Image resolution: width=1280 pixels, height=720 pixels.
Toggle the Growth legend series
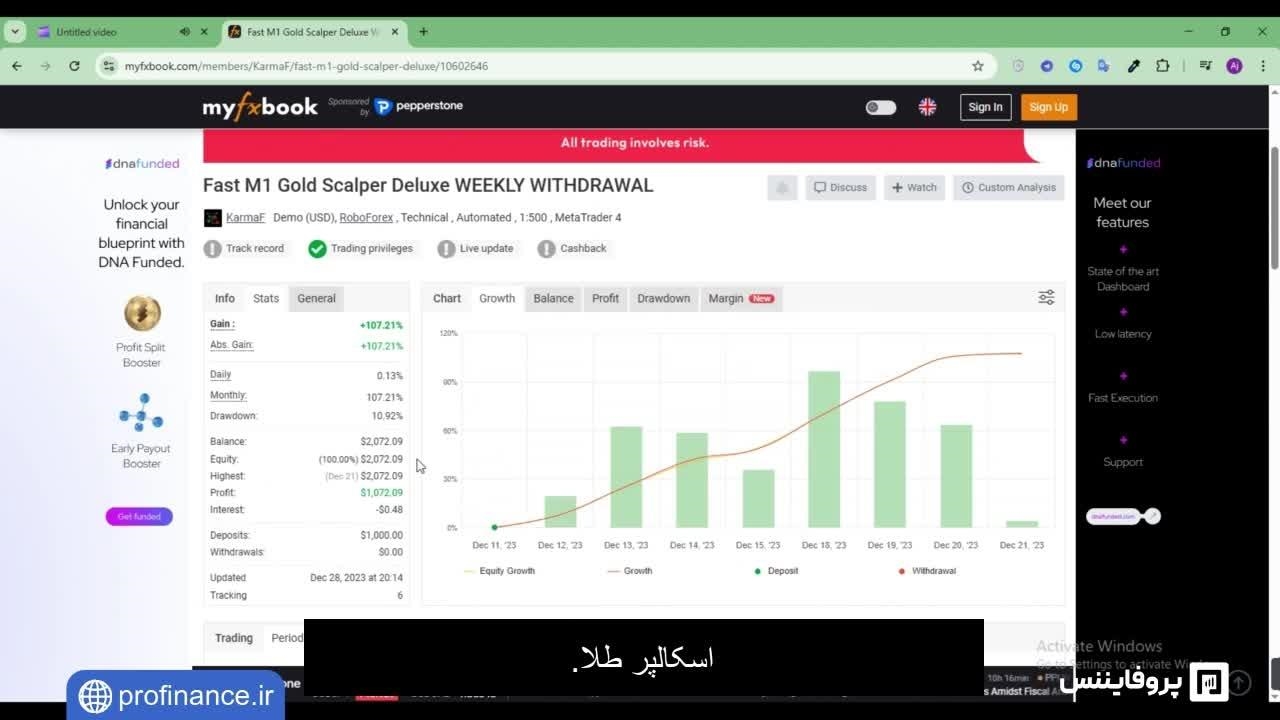[637, 571]
